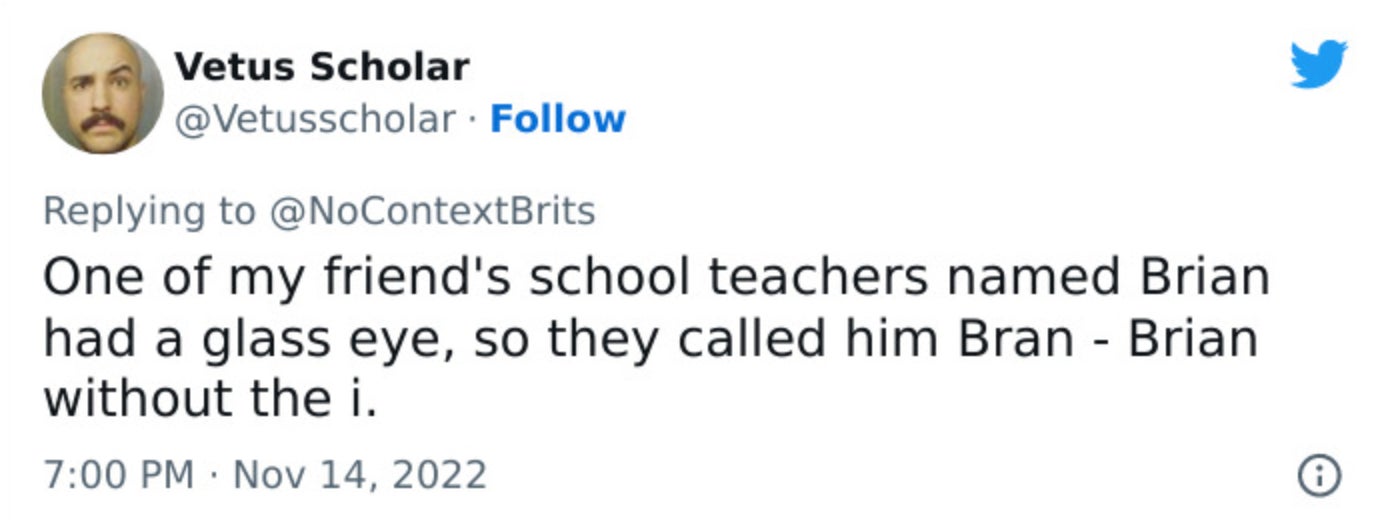Open Vetus Scholar's profile picture
Screen dimensions: 1386x520
[x=102, y=93]
